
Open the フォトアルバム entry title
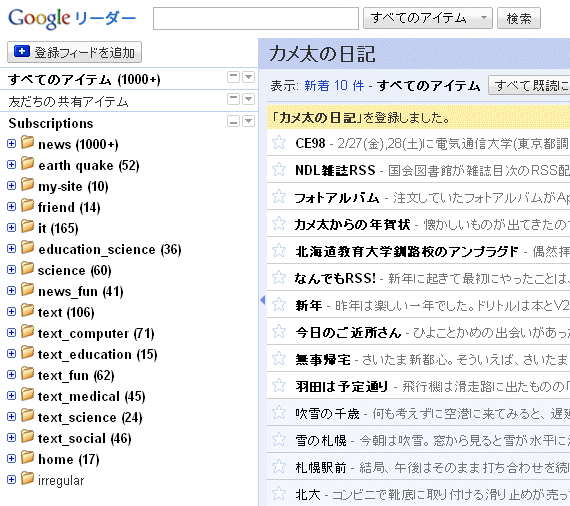[x=337, y=197]
